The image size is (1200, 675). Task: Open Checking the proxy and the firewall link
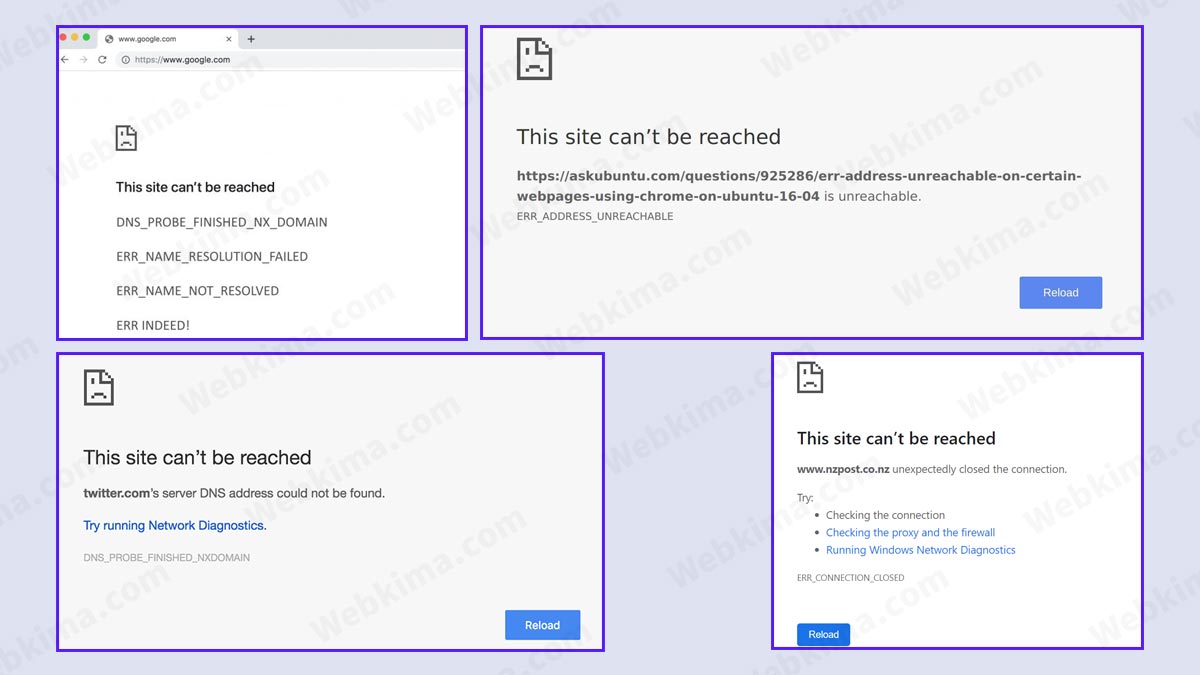tap(911, 533)
